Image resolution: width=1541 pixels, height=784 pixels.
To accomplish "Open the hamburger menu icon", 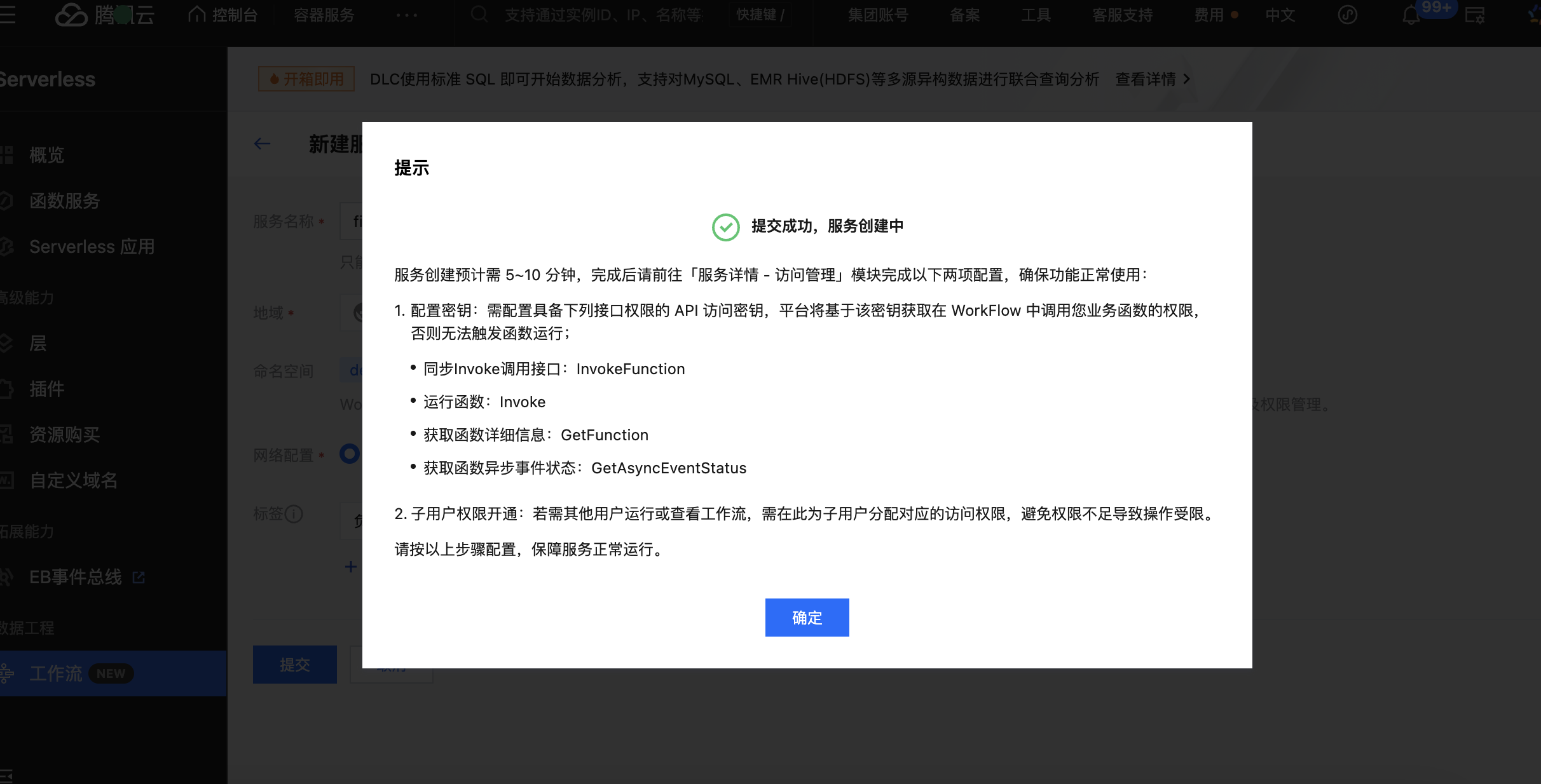I will (x=8, y=15).
